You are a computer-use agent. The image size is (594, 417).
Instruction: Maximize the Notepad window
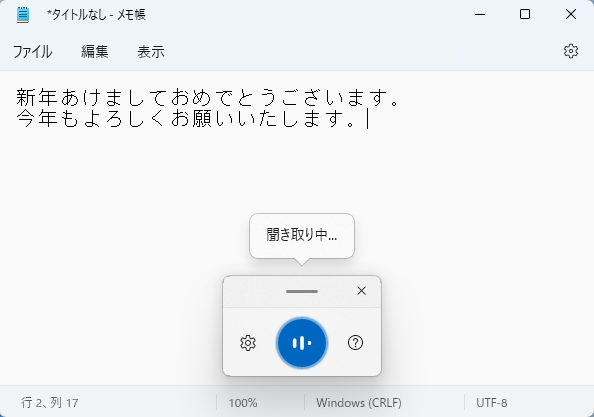[525, 14]
